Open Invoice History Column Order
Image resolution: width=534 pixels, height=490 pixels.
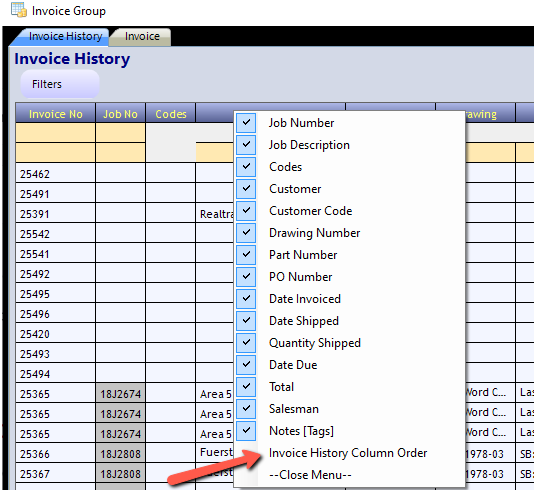point(348,453)
